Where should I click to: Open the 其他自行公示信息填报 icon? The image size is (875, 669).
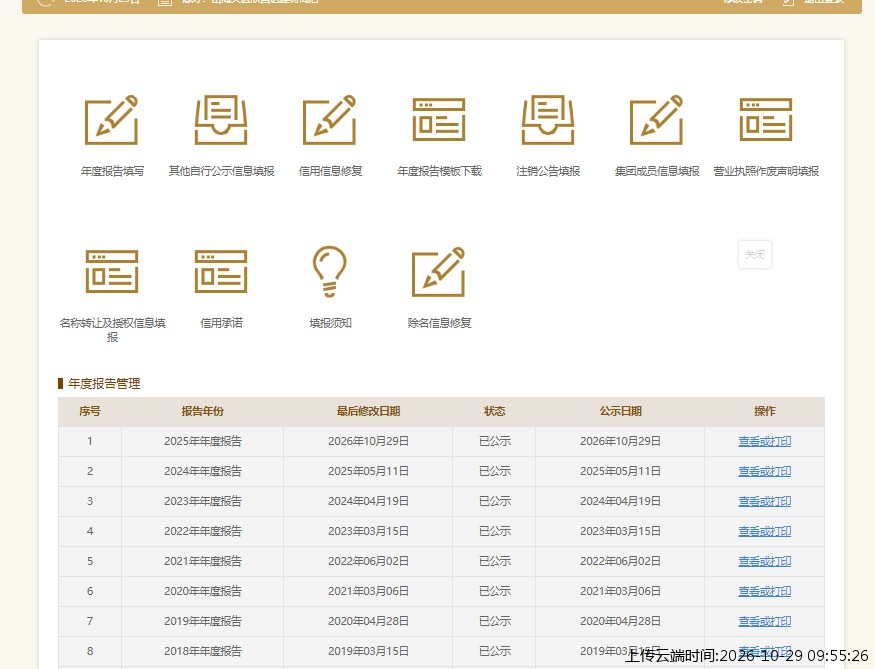(x=221, y=120)
